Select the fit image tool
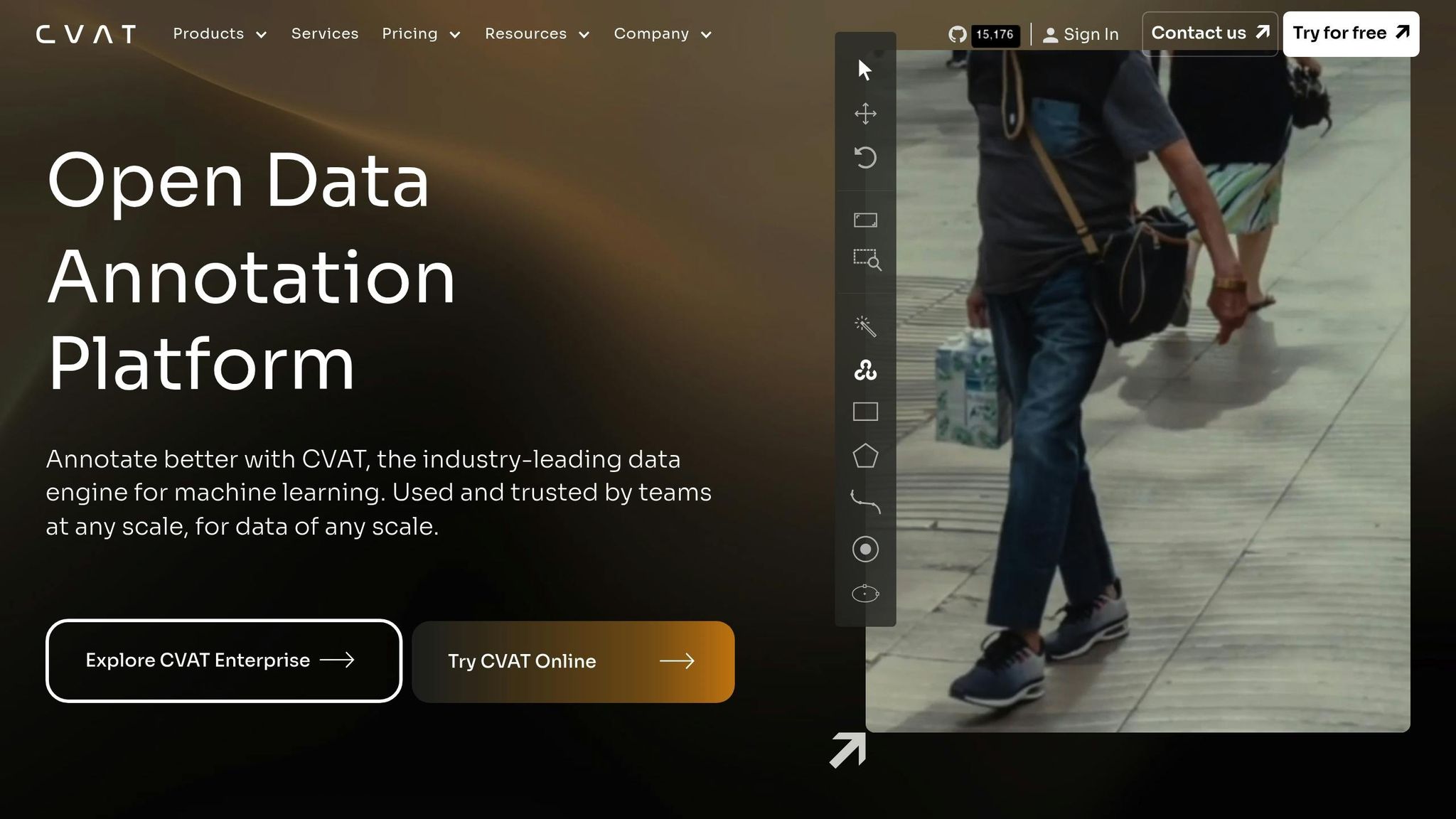 [865, 220]
